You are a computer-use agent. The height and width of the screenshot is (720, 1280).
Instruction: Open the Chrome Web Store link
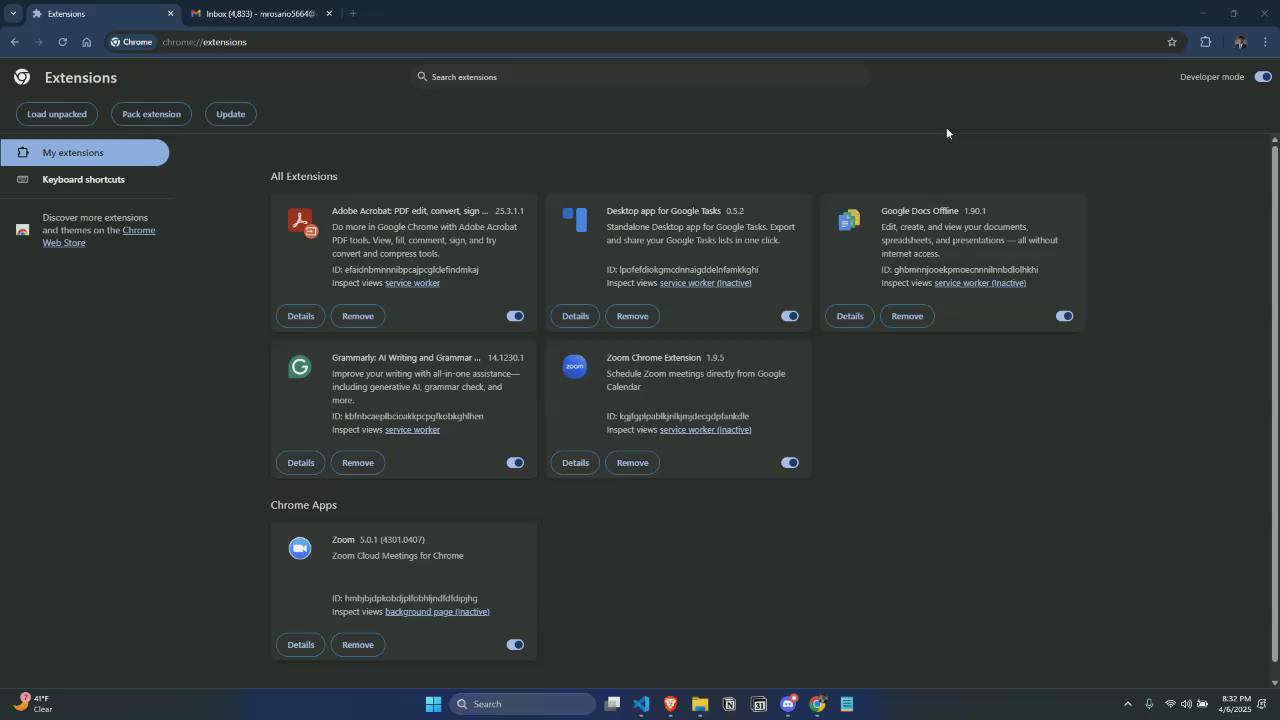98,237
